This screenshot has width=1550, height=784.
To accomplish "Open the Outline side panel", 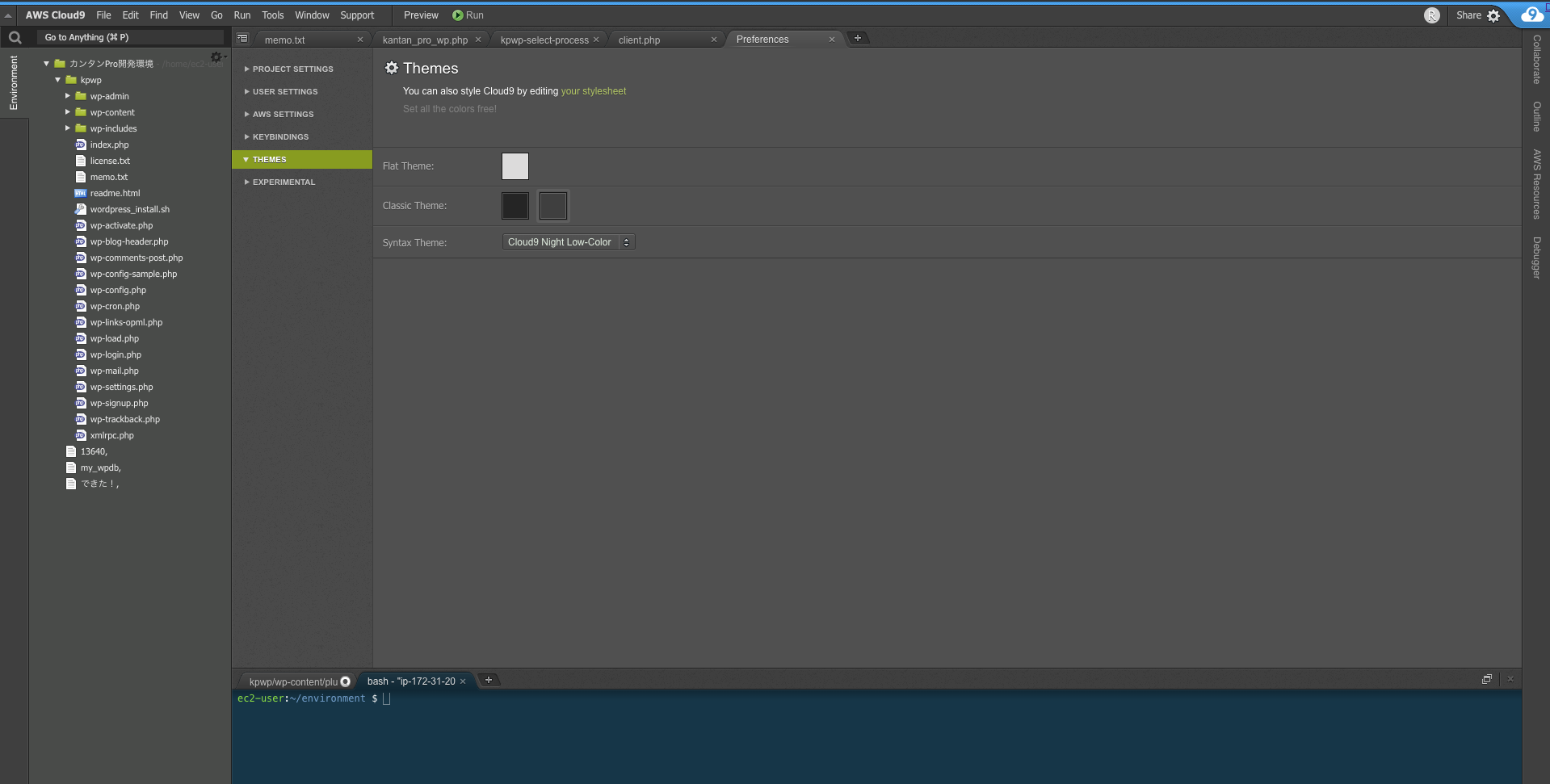I will (1536, 116).
